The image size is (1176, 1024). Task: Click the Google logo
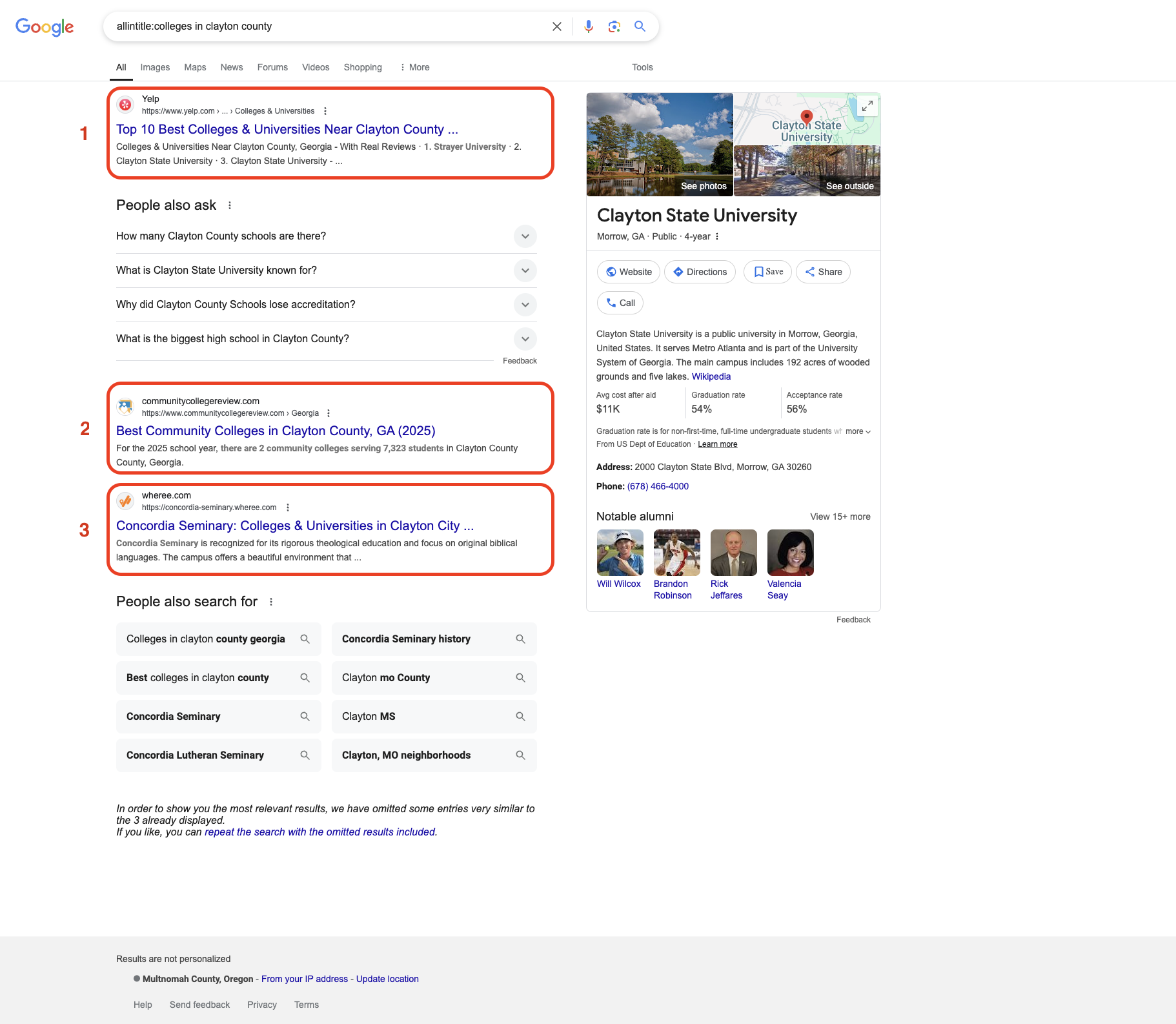[45, 26]
